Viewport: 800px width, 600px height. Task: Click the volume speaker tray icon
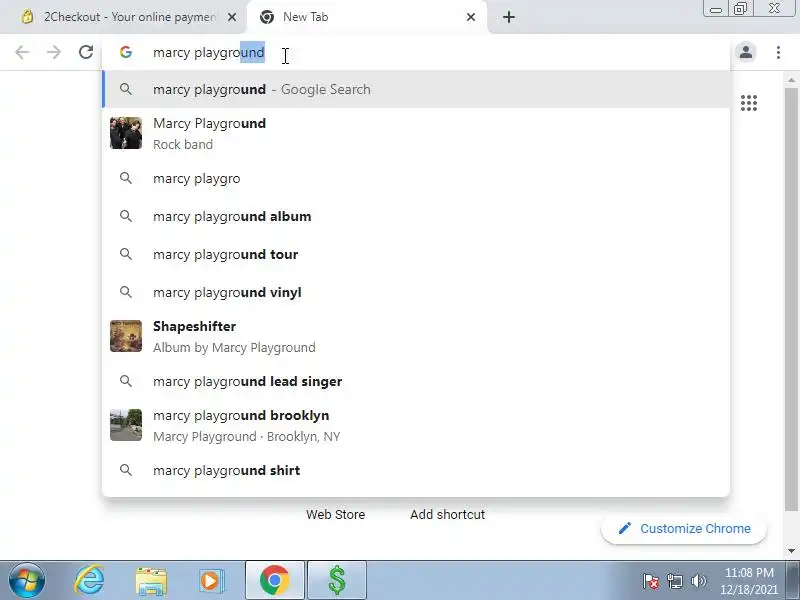[698, 581]
